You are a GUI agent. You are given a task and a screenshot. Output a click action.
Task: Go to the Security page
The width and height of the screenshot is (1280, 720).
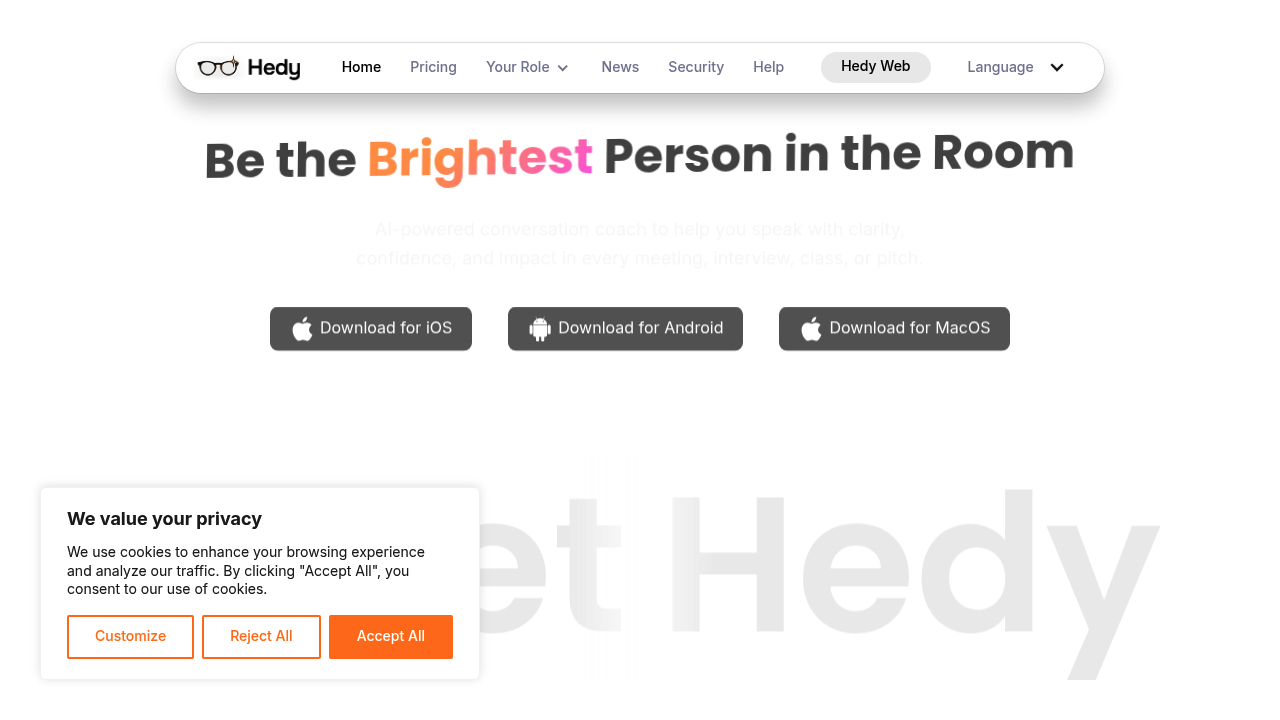pyautogui.click(x=696, y=67)
